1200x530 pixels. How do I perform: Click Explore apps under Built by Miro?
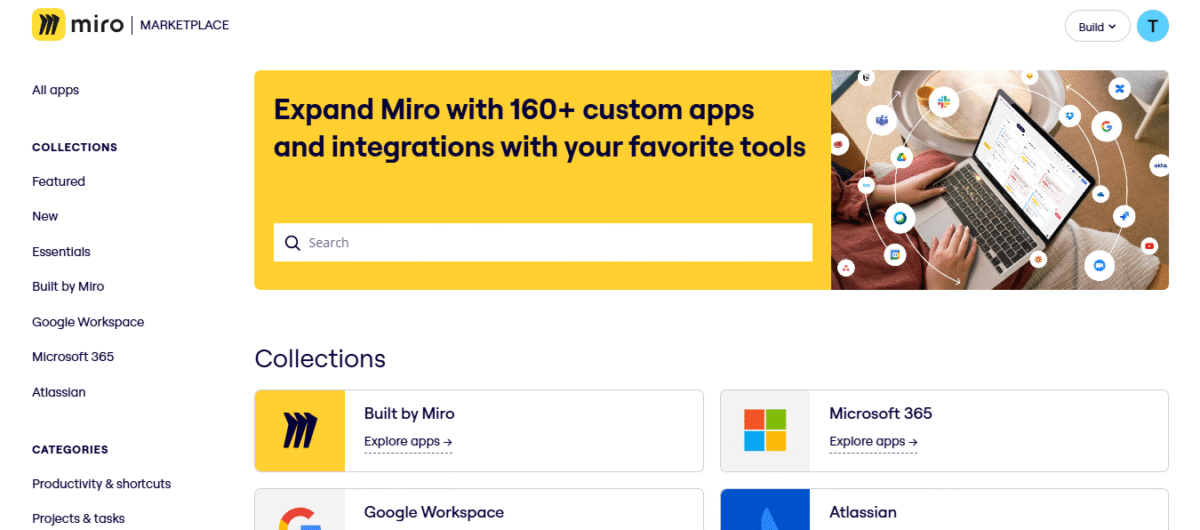point(408,441)
